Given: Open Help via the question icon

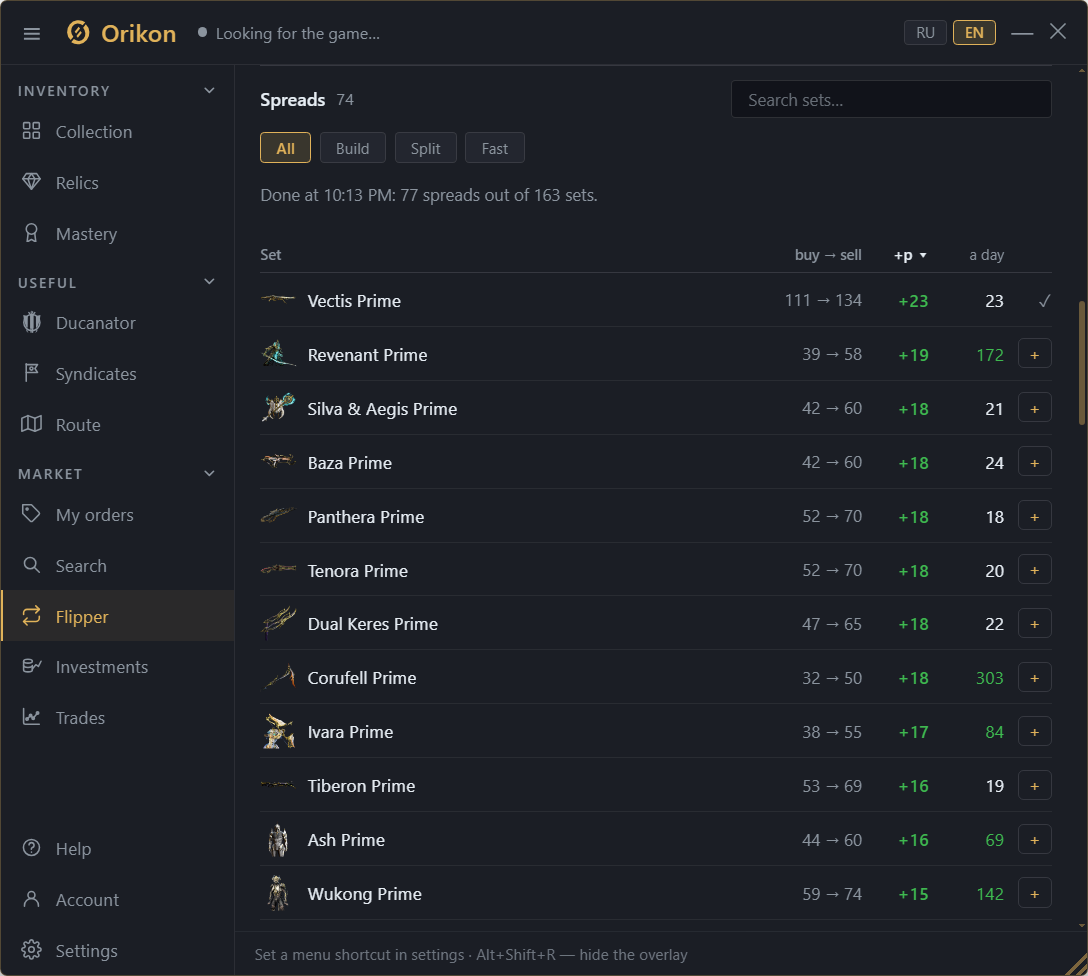Looking at the screenshot, I should (x=31, y=848).
